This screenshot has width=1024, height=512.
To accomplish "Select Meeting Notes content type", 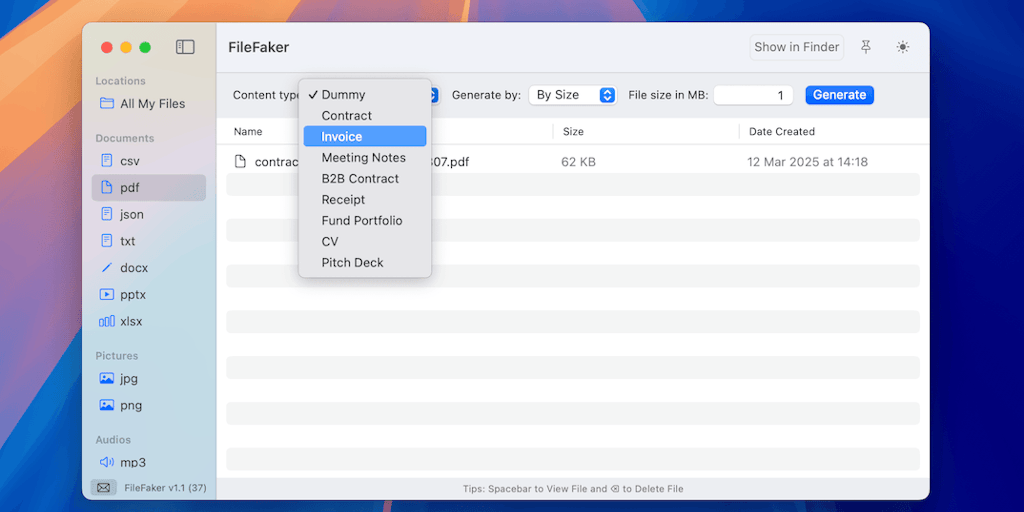I will pyautogui.click(x=365, y=158).
